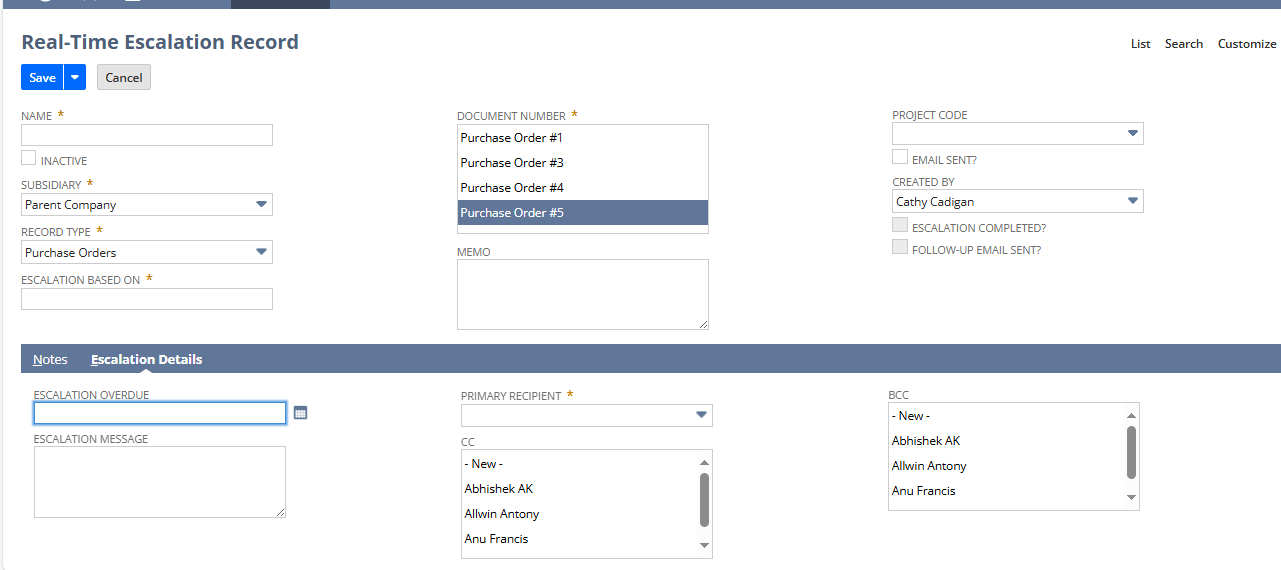
Task: Open the Record Type dropdown
Action: [x=261, y=252]
